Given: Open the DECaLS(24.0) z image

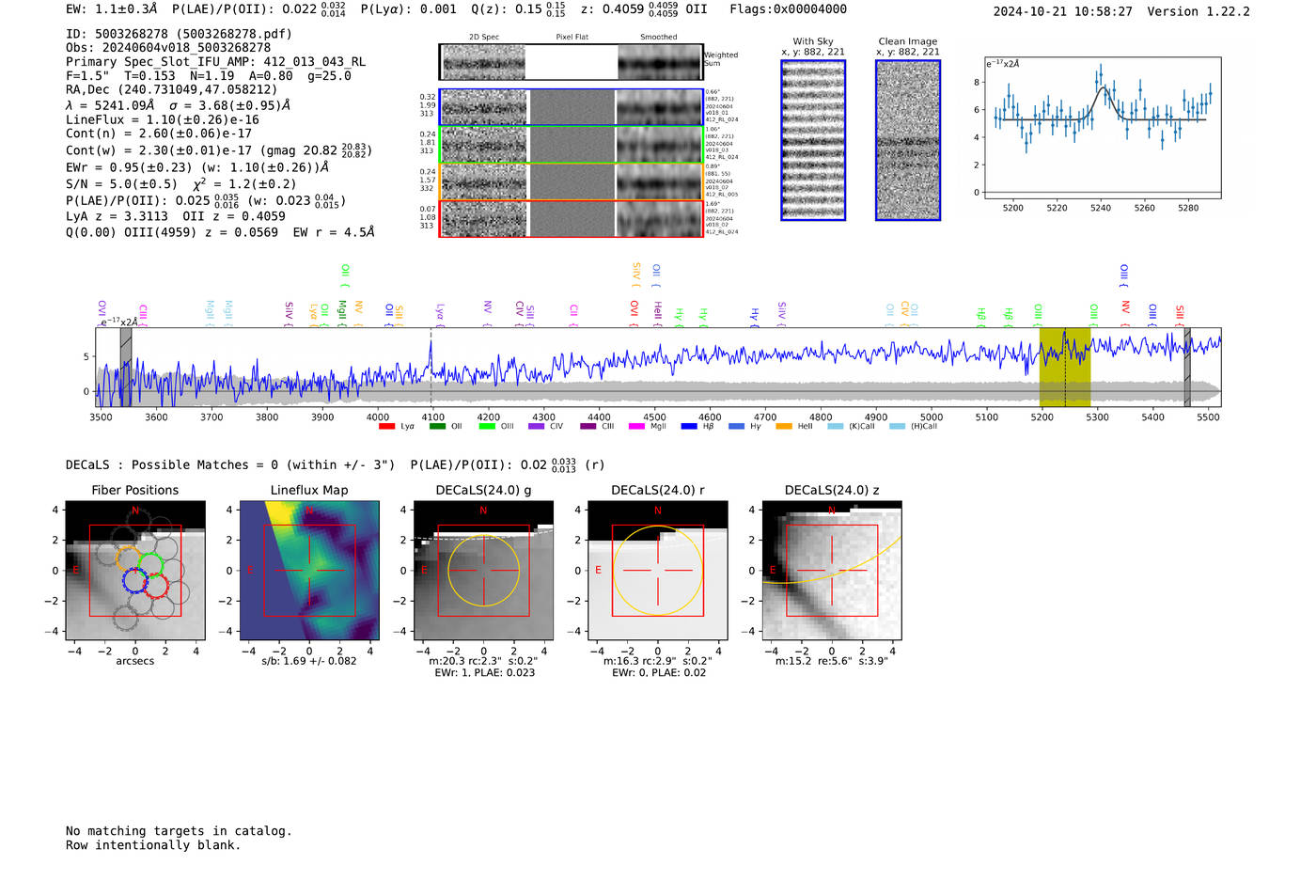Looking at the screenshot, I should click(x=832, y=571).
